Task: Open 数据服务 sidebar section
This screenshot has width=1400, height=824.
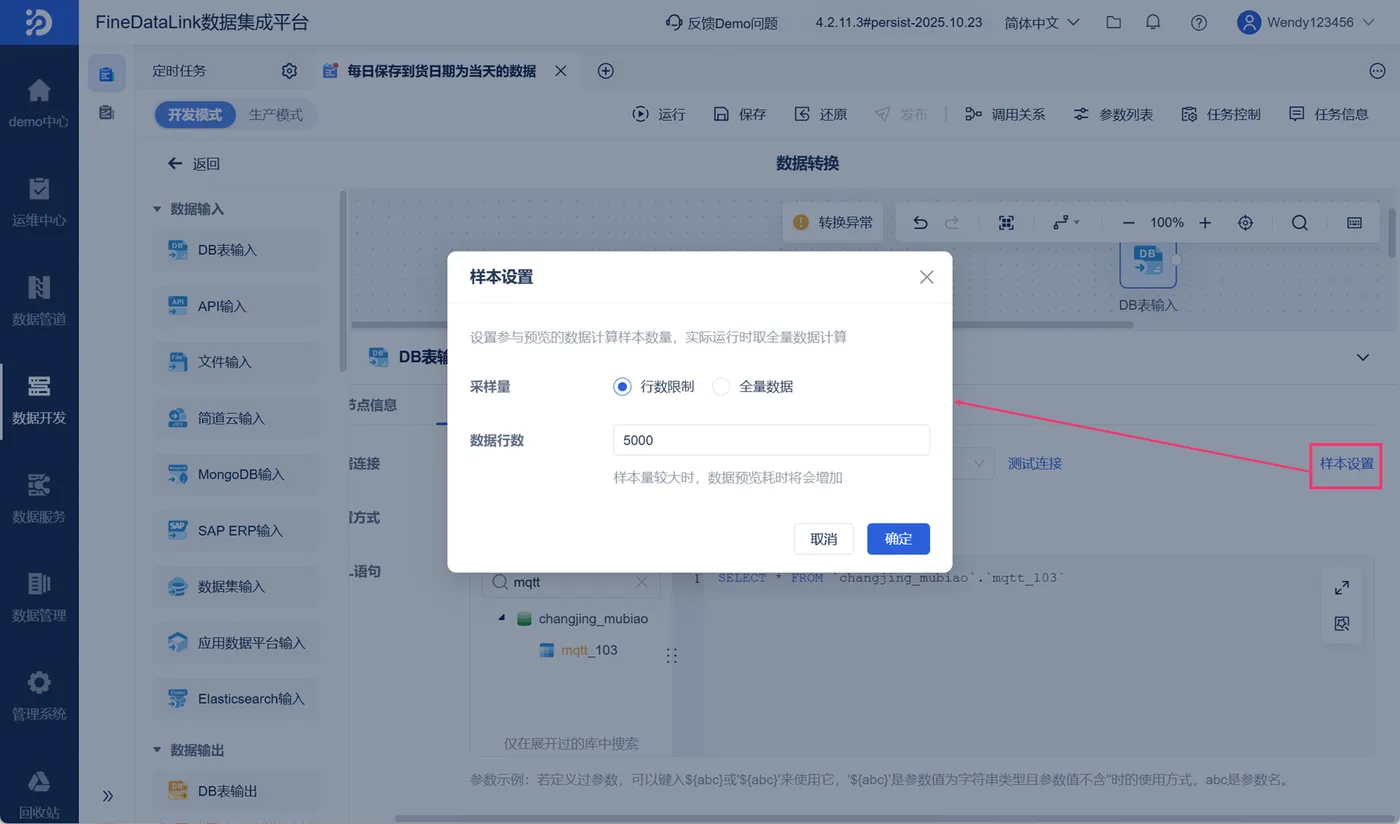Action: point(39,498)
